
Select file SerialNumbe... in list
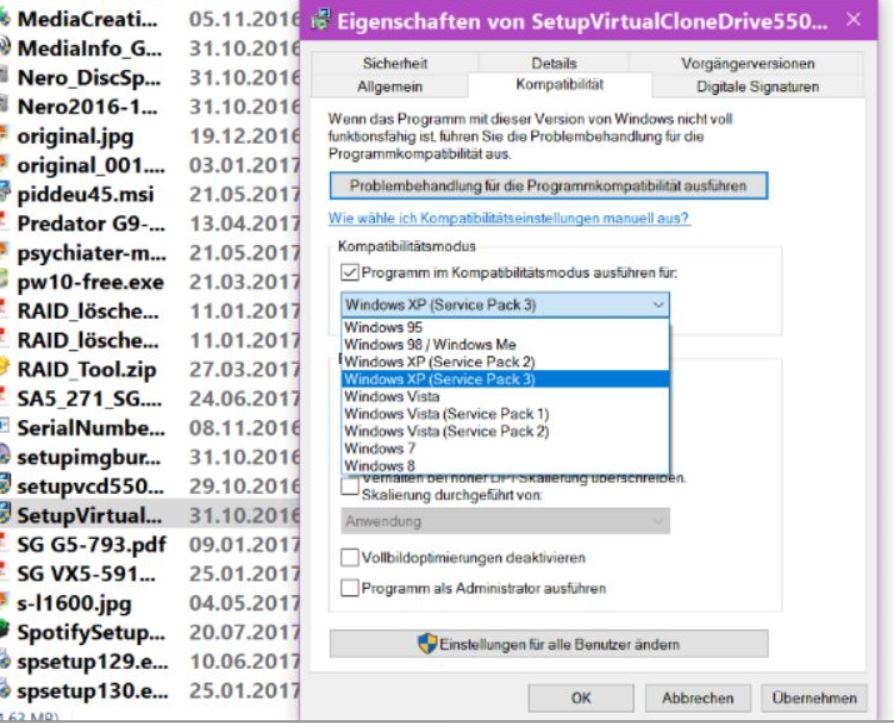[x=91, y=427]
